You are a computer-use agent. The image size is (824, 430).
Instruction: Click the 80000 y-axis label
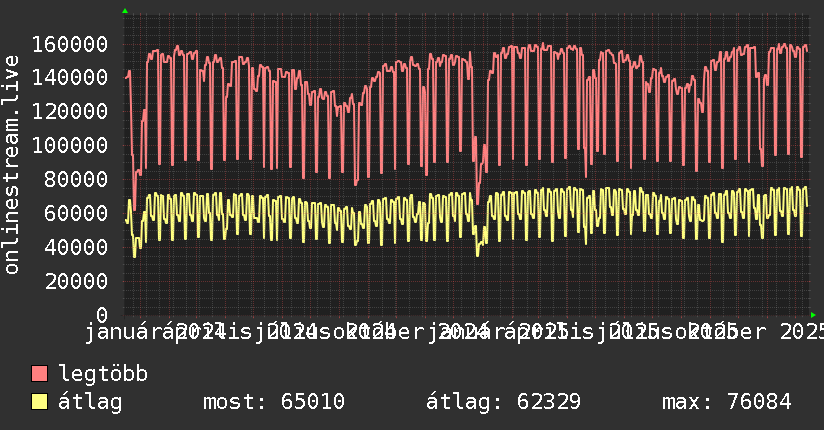(77, 179)
